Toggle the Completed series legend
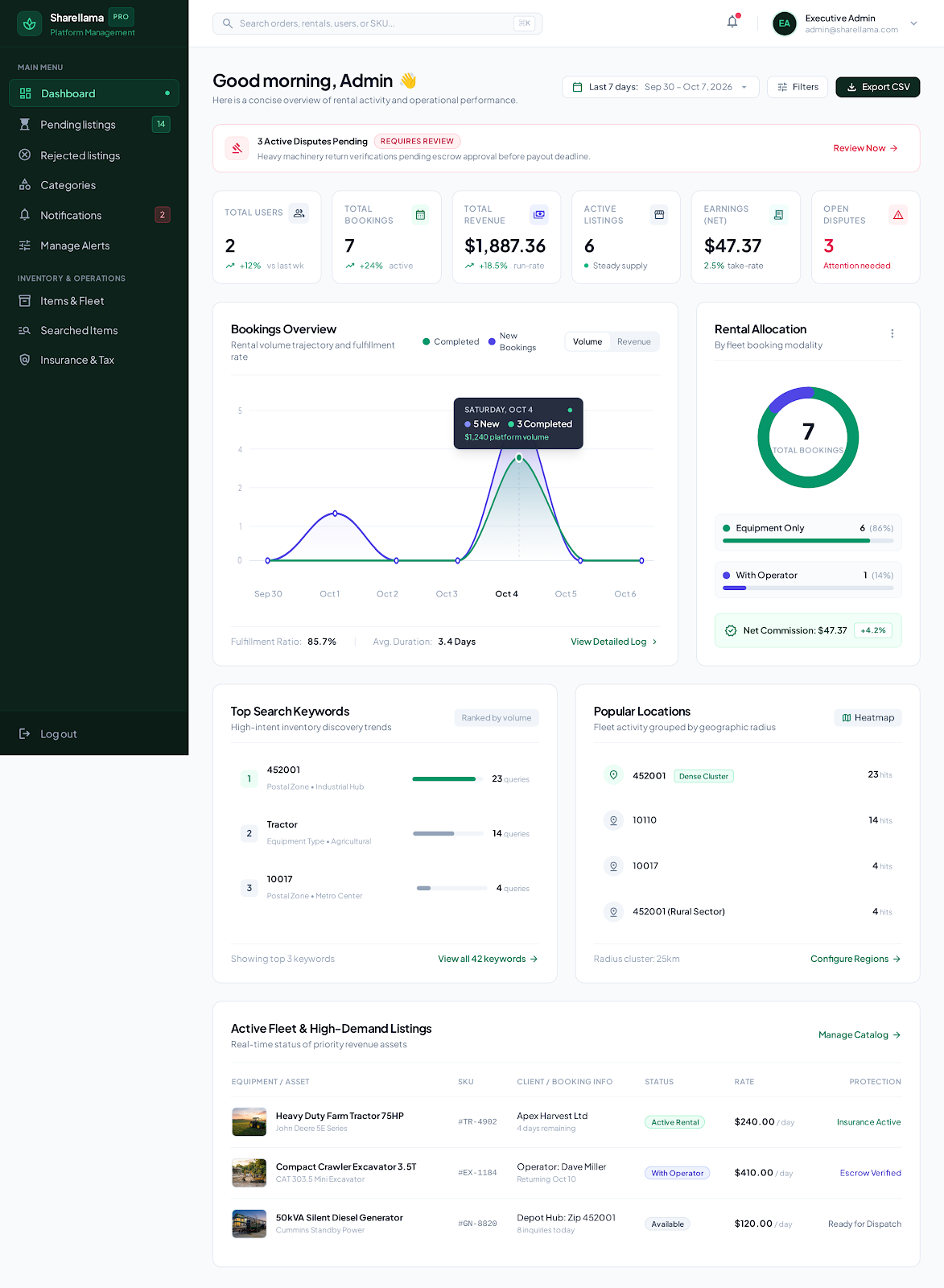Image resolution: width=944 pixels, height=1288 pixels. point(451,341)
